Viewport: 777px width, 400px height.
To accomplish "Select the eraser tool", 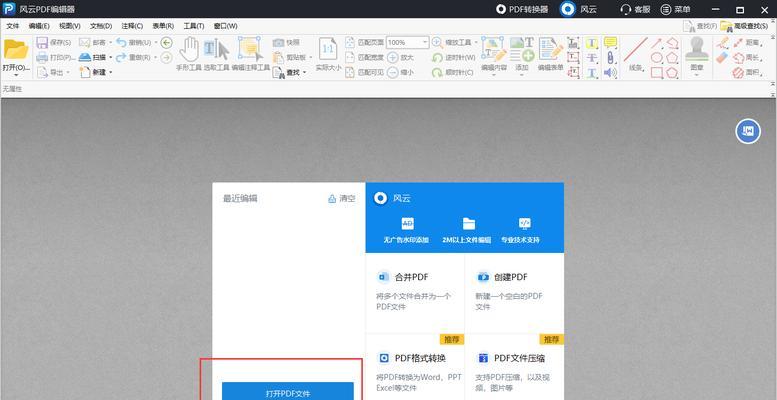I will click(x=722, y=57).
